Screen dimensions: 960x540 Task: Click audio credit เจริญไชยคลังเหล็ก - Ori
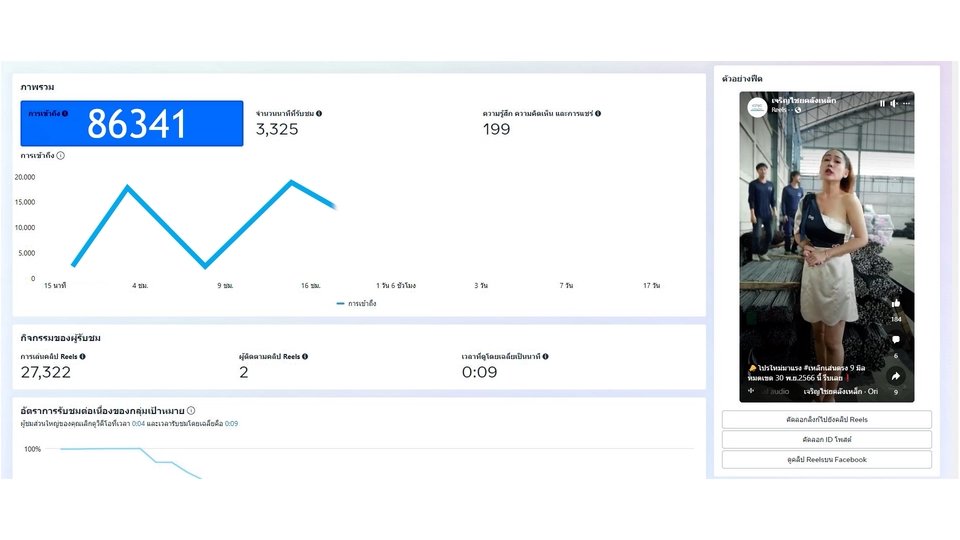(841, 391)
